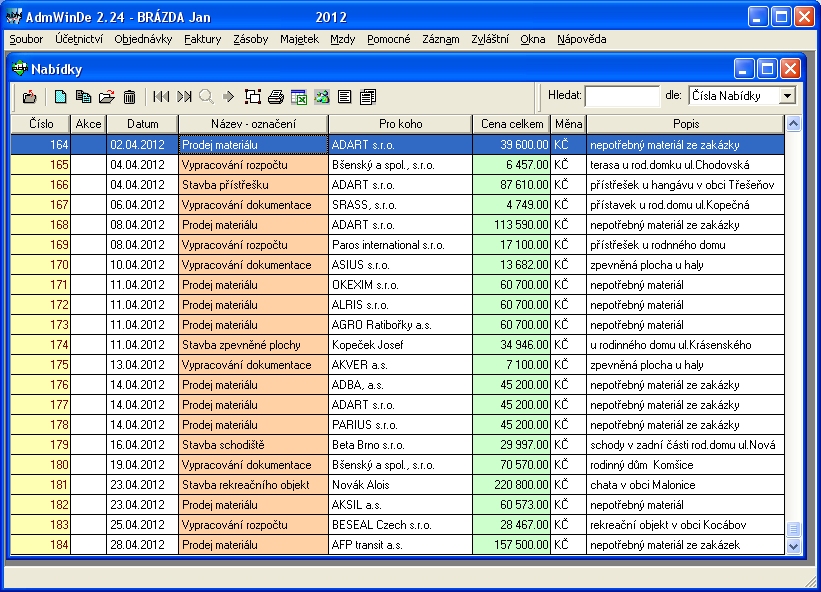821x592 pixels.
Task: Open the 'dle' Čísla Nabídky dropdown
Action: click(787, 96)
